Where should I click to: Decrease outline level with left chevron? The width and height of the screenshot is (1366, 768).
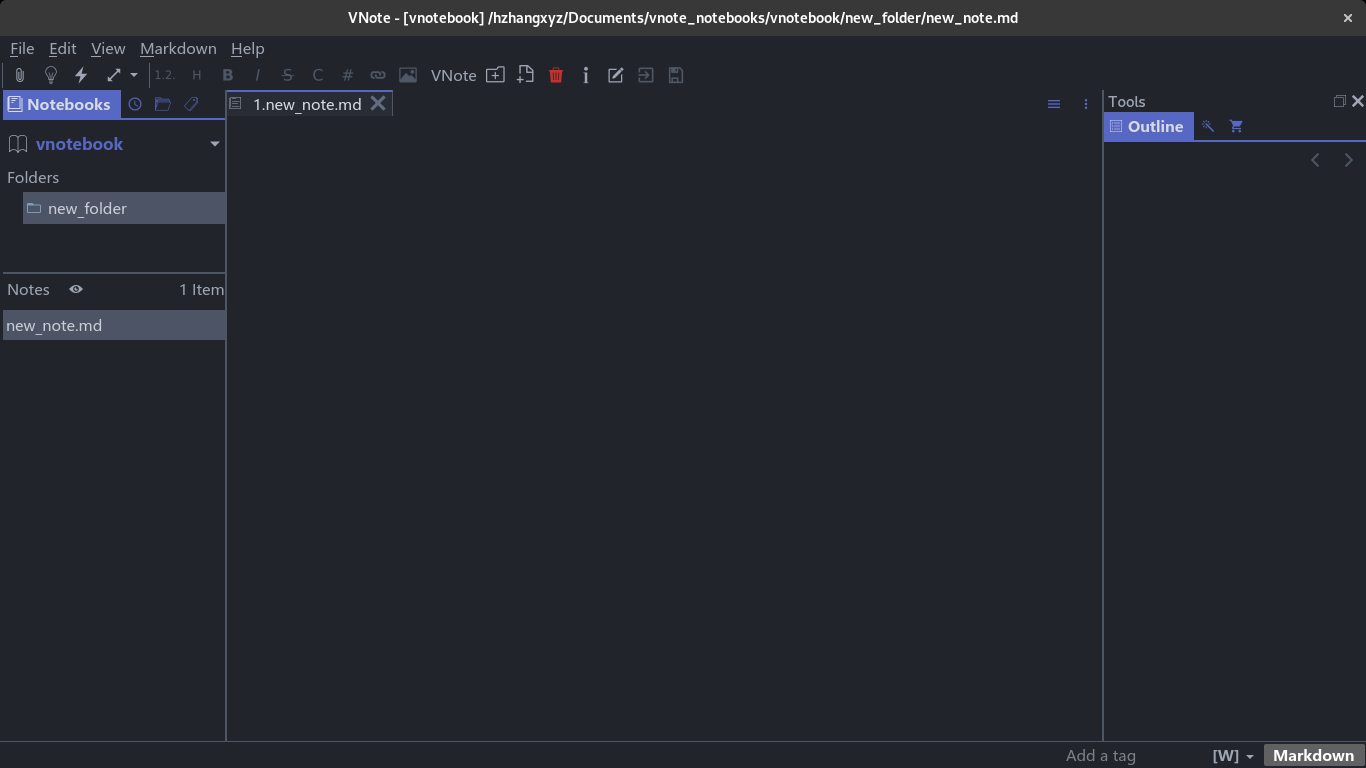coord(1316,160)
